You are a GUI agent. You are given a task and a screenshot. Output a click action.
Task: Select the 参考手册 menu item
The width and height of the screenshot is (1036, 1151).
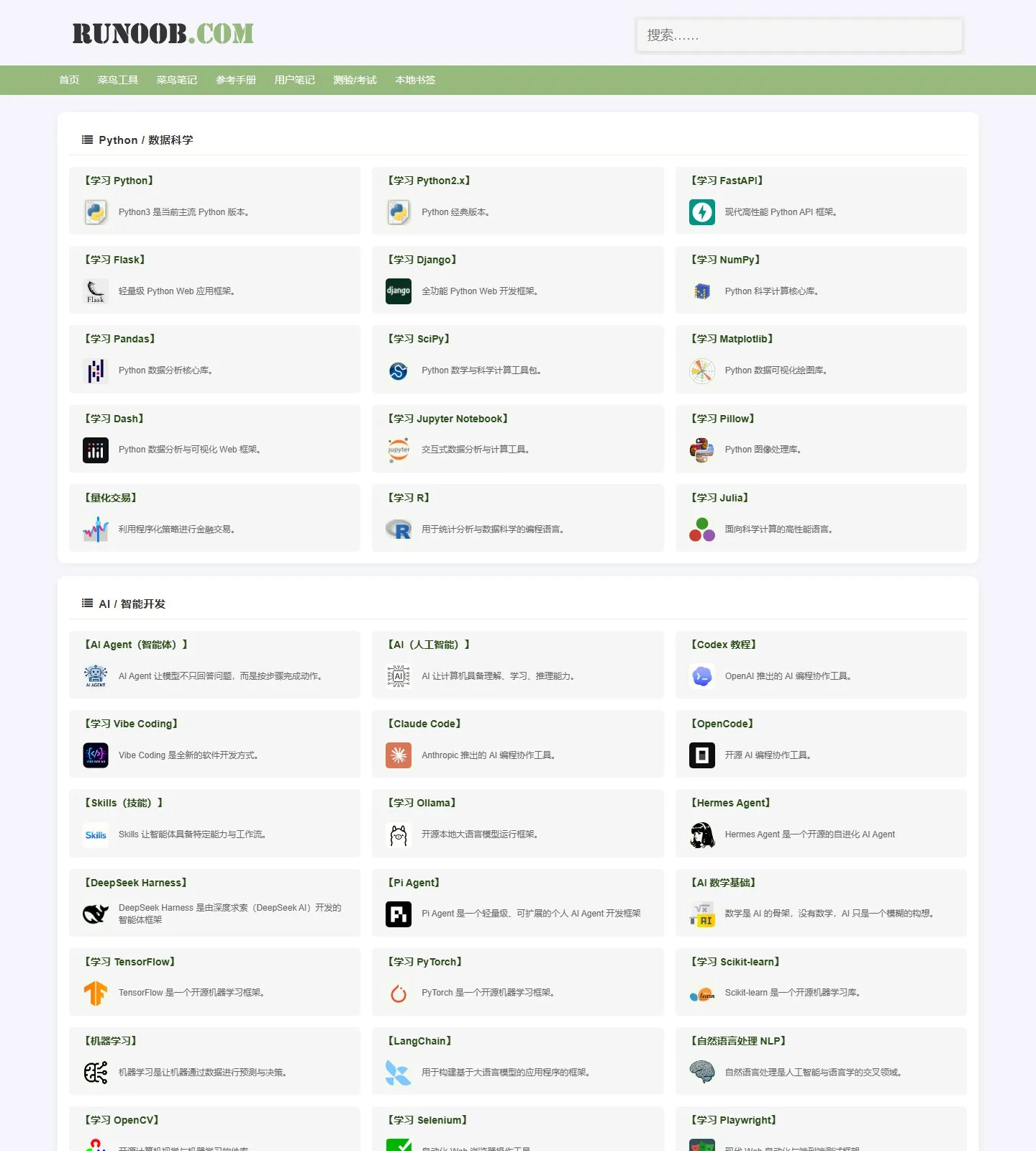click(x=236, y=80)
